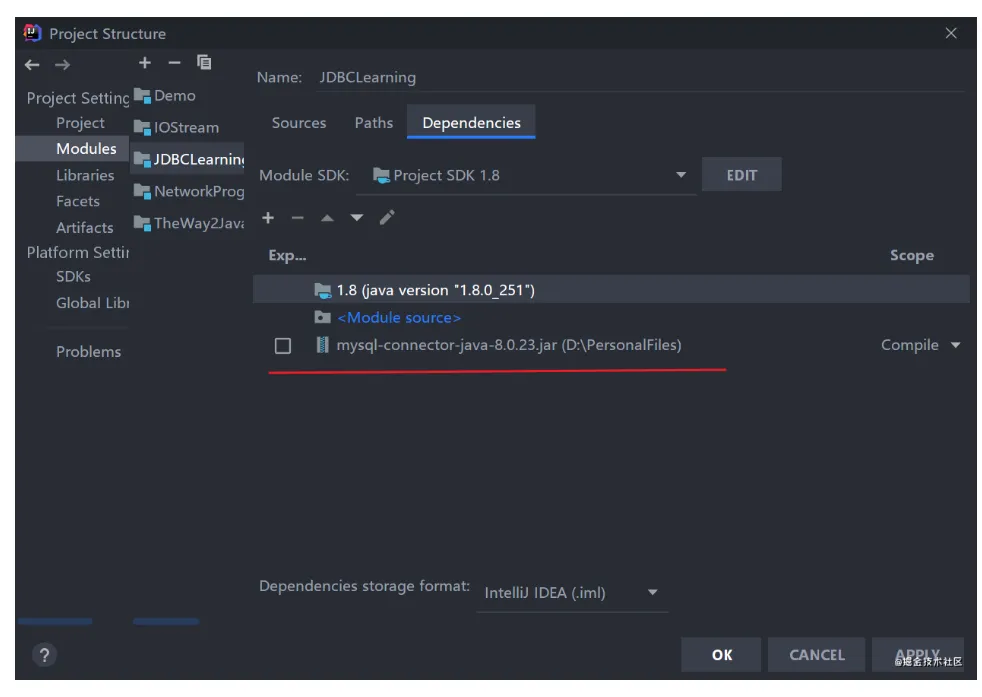Image resolution: width=982 pixels, height=697 pixels.
Task: Open SDKs platform settings
Action: [x=73, y=277]
